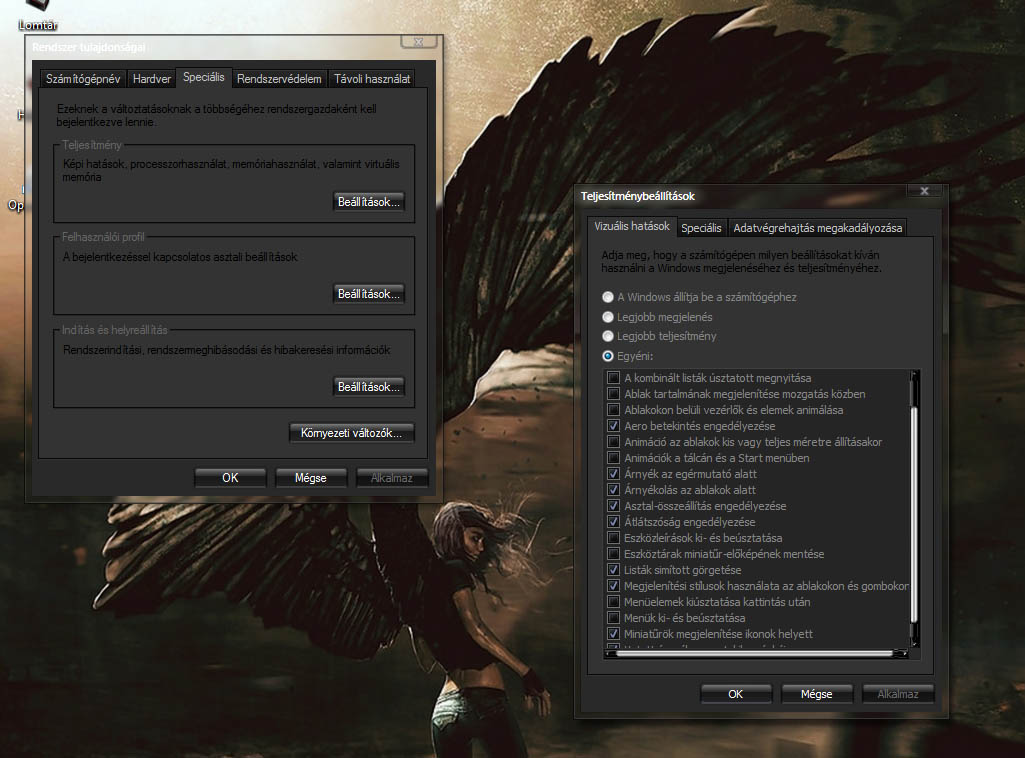Uncheck Átlátszóság engedélyezése
This screenshot has height=758, width=1025.
[x=614, y=522]
